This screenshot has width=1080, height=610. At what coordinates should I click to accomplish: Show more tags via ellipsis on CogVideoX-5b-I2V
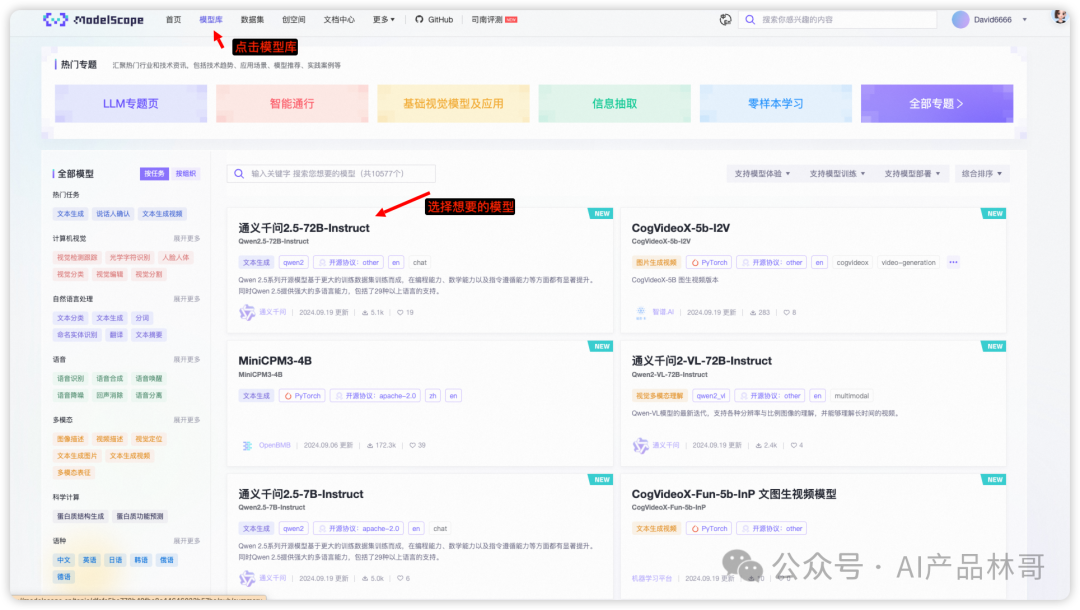[953, 262]
